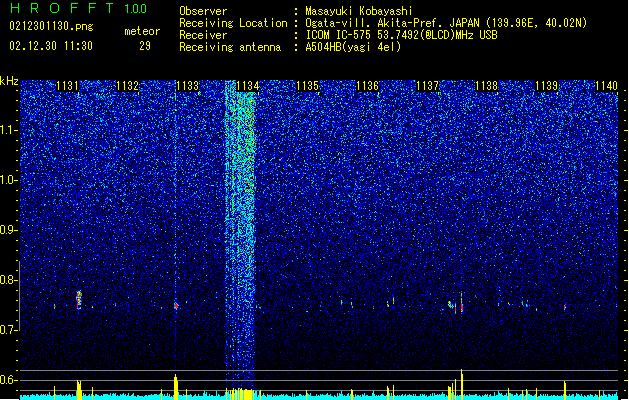Click the meteor echo at 1133
629x400 pixels.
coord(176,306)
